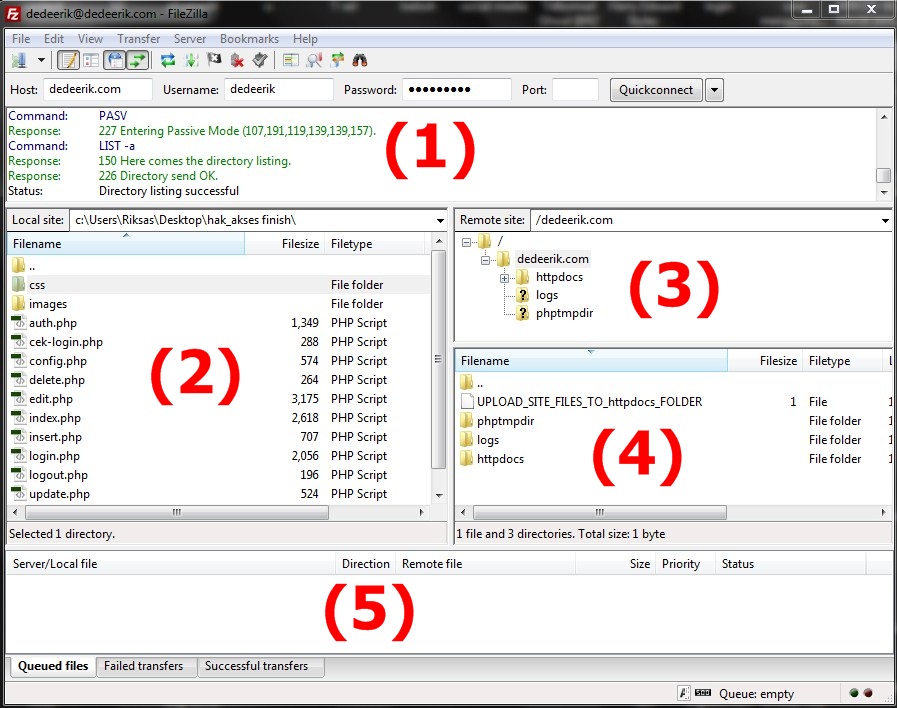Click the Host input field
This screenshot has width=897, height=708.
pyautogui.click(x=98, y=90)
